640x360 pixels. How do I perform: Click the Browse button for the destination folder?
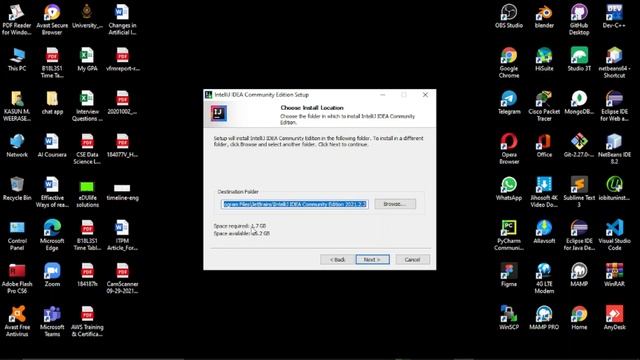click(395, 204)
